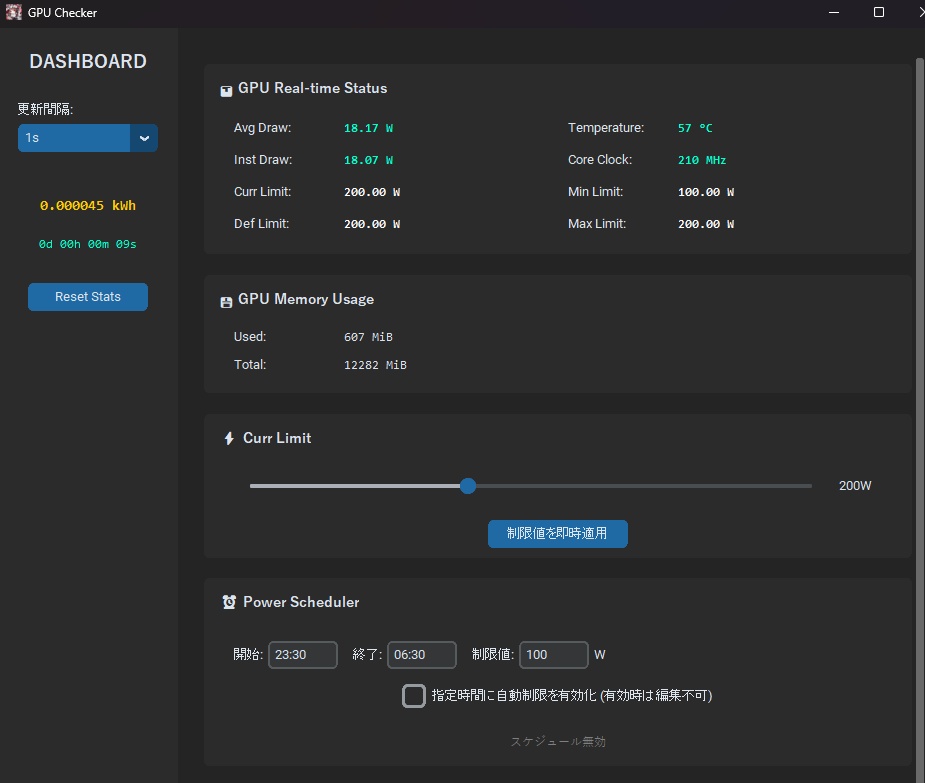Screen dimensions: 925x783
Task: Click the Temperature value 57 °C
Action: pyautogui.click(x=695, y=128)
